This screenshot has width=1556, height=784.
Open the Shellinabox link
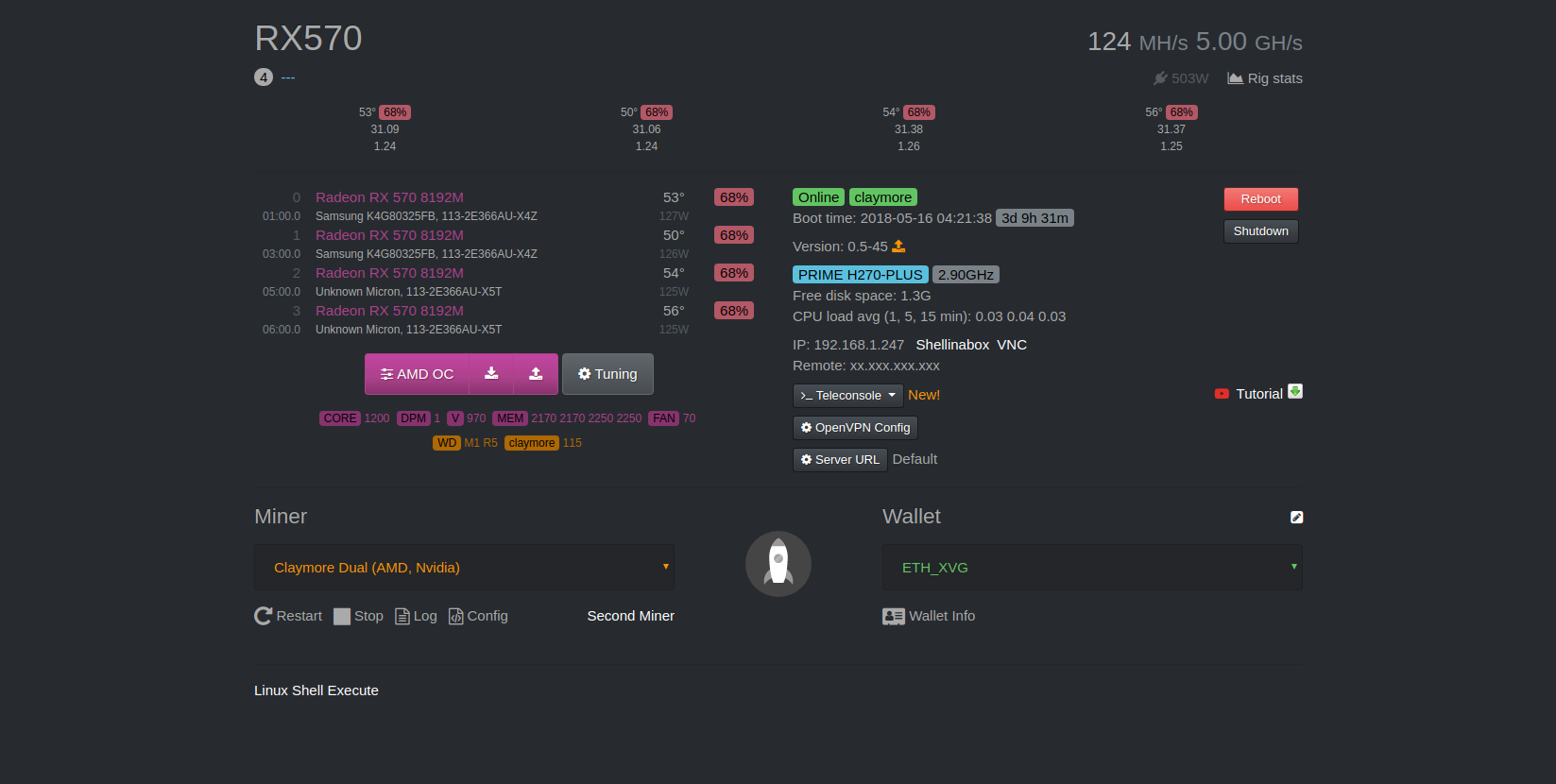(x=952, y=345)
